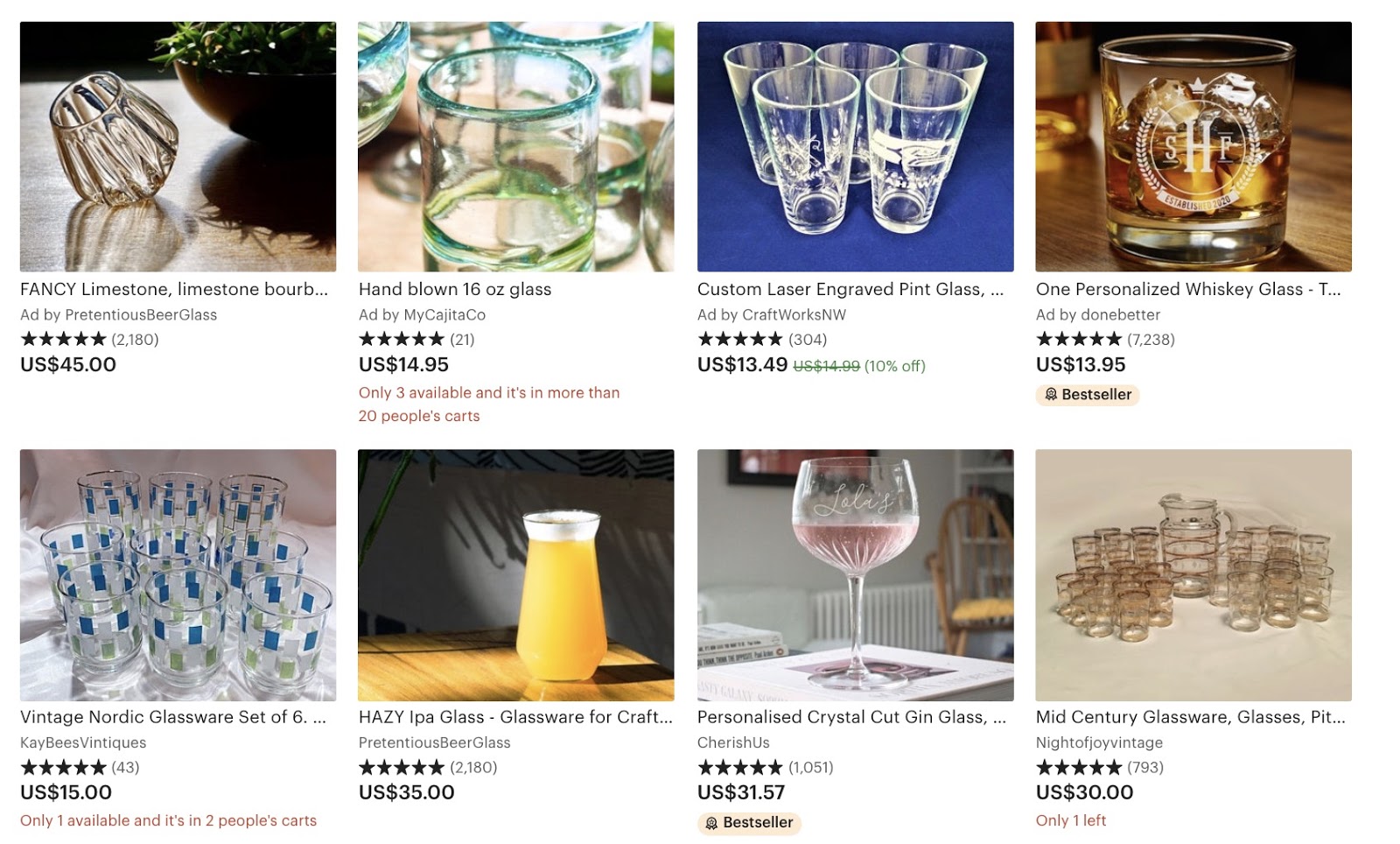Screen dimensions: 1400x844
Task: Open the Hand blown 16 oz glass photo
Action: point(515,146)
